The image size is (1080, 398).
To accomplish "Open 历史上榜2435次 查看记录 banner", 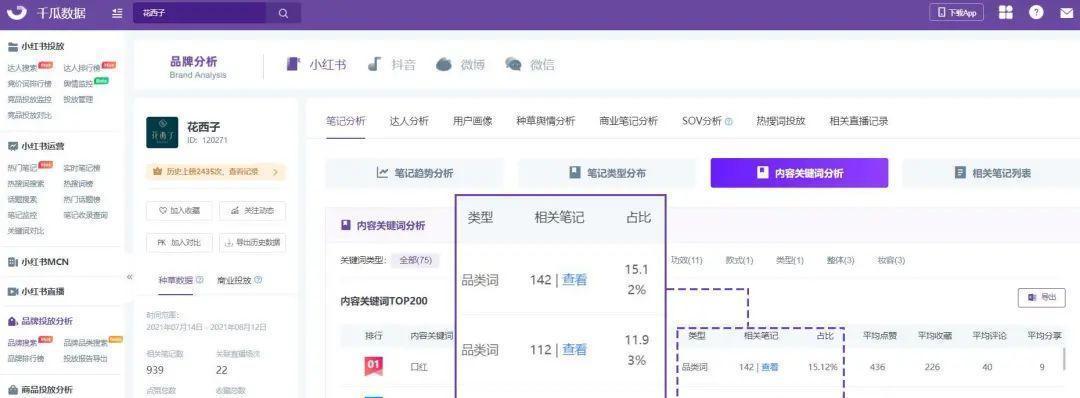I will tap(216, 172).
